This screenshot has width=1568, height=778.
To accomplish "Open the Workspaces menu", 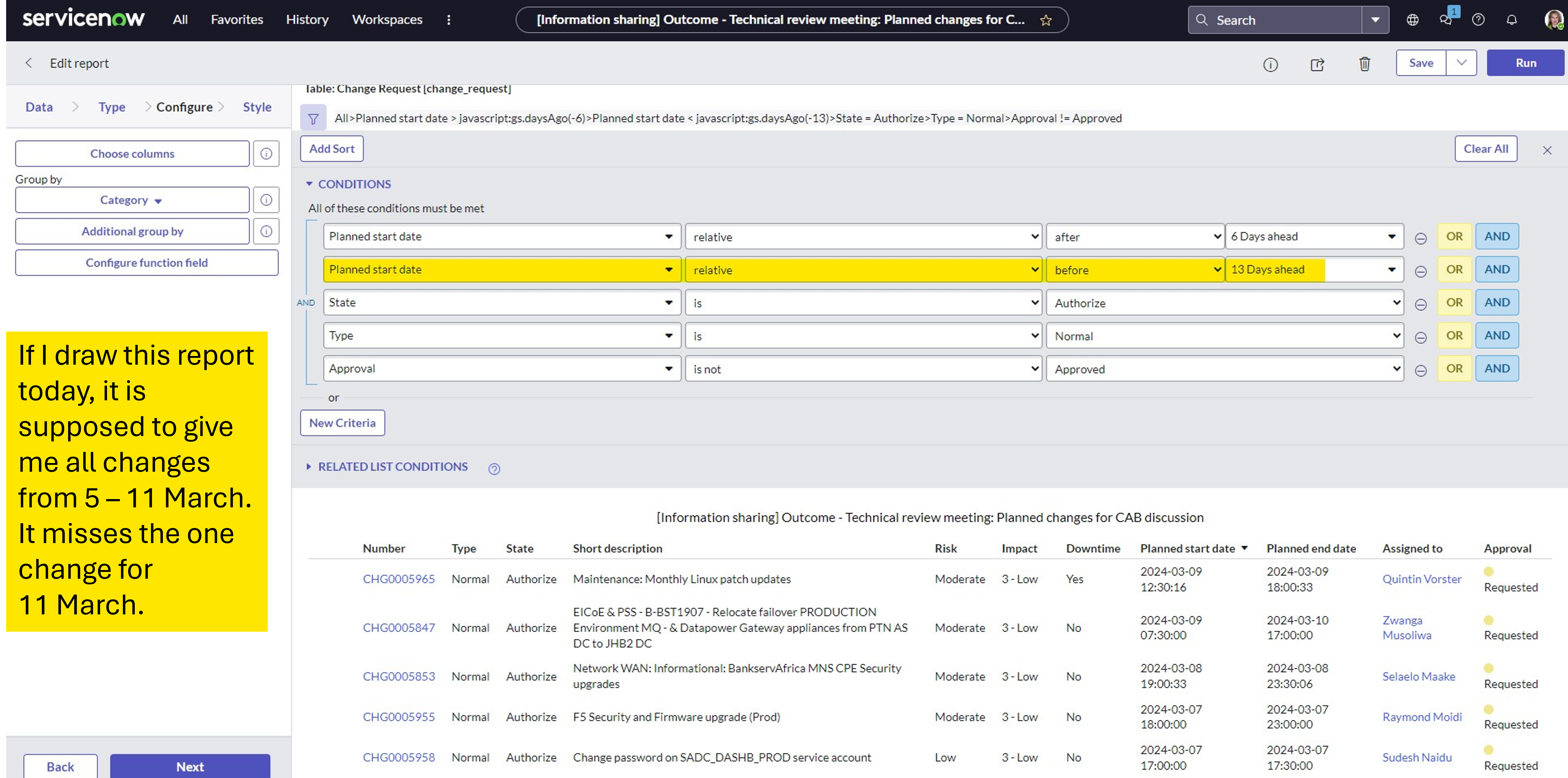I will coord(387,19).
